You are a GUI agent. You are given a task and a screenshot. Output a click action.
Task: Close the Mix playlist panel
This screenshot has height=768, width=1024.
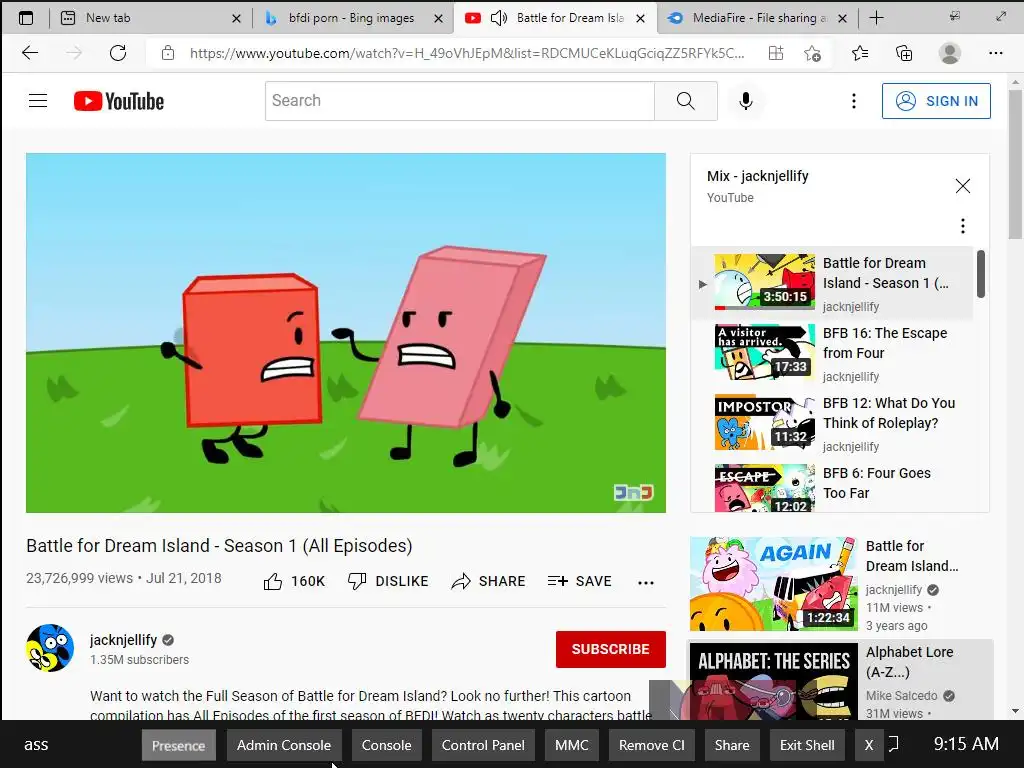[963, 186]
